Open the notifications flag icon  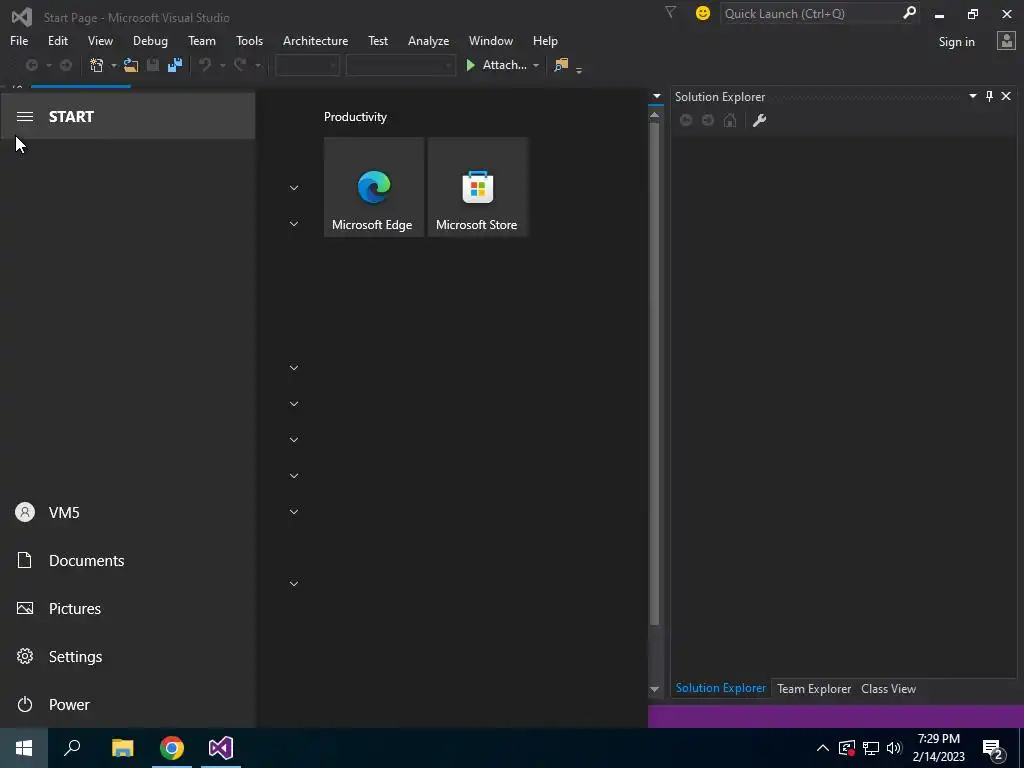coord(671,12)
